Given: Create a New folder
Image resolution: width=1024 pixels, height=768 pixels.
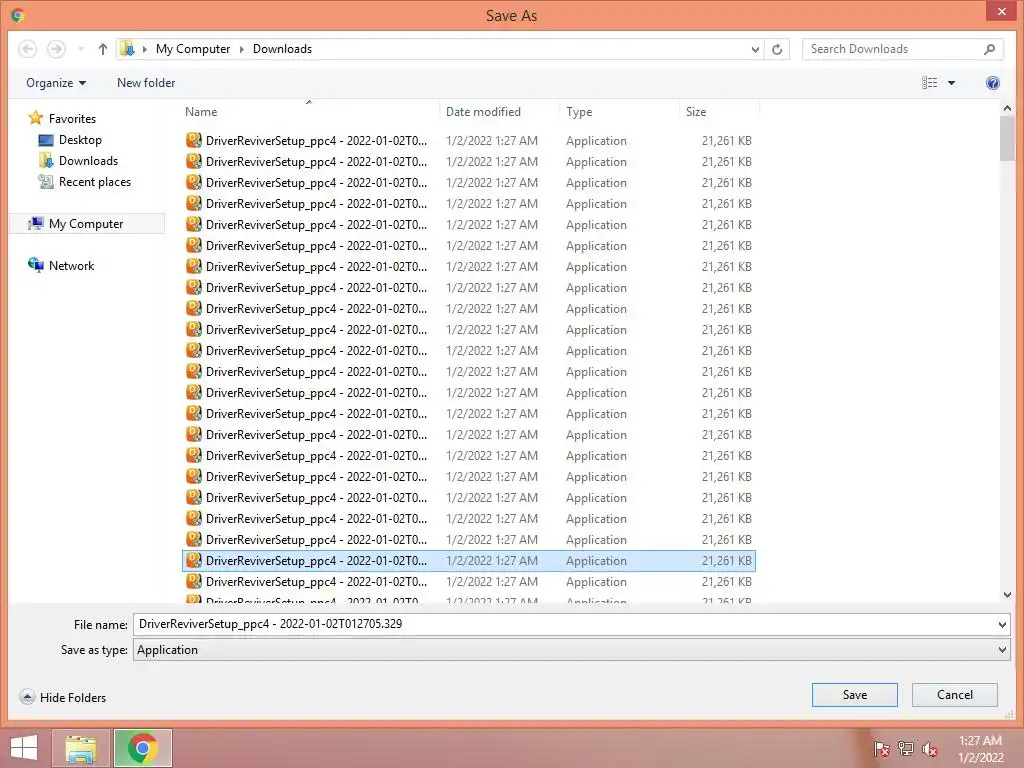Looking at the screenshot, I should click(x=146, y=83).
